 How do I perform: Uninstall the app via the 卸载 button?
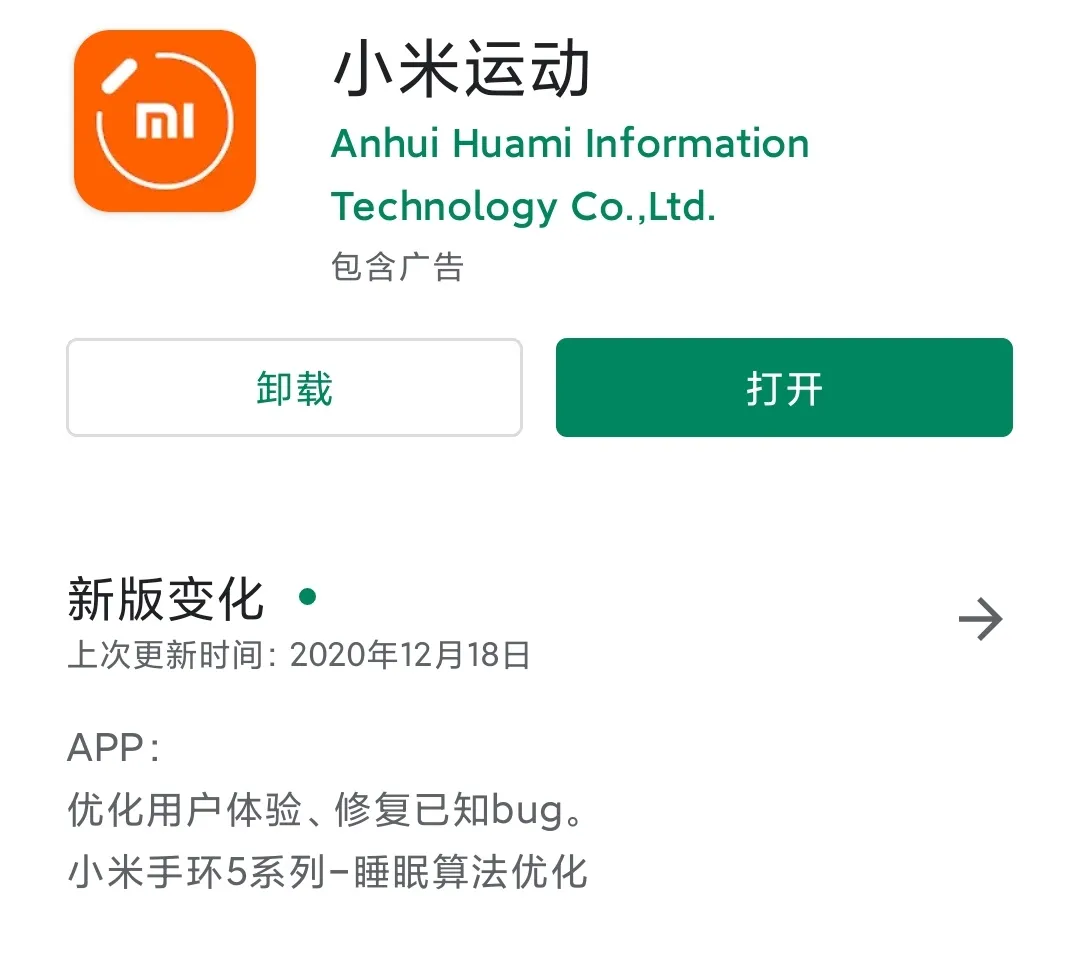pyautogui.click(x=294, y=387)
